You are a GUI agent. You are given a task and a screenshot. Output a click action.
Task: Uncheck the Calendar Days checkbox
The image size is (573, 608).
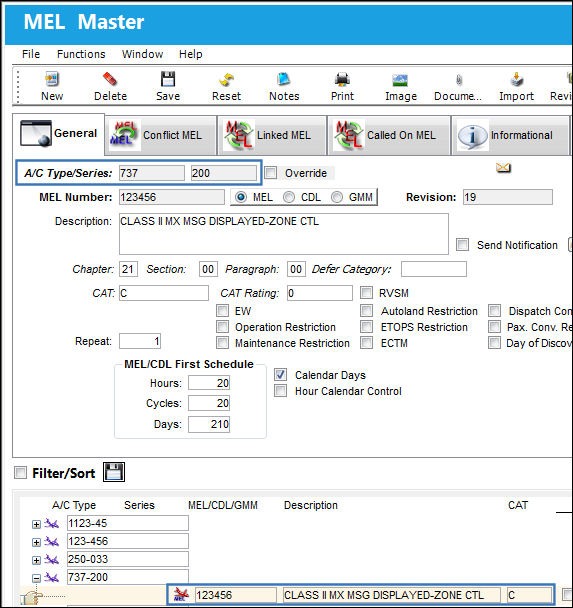tap(280, 375)
